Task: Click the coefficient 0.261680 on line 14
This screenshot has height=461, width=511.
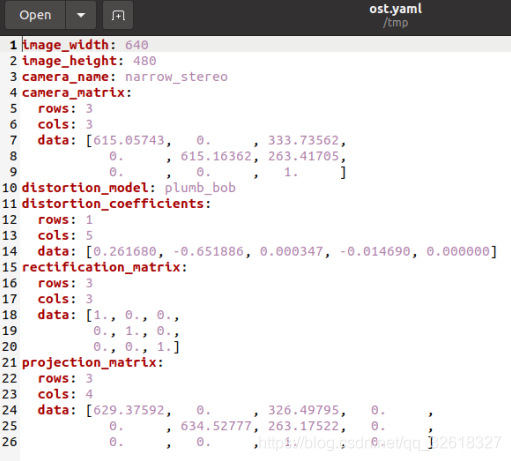Action: 125,252
